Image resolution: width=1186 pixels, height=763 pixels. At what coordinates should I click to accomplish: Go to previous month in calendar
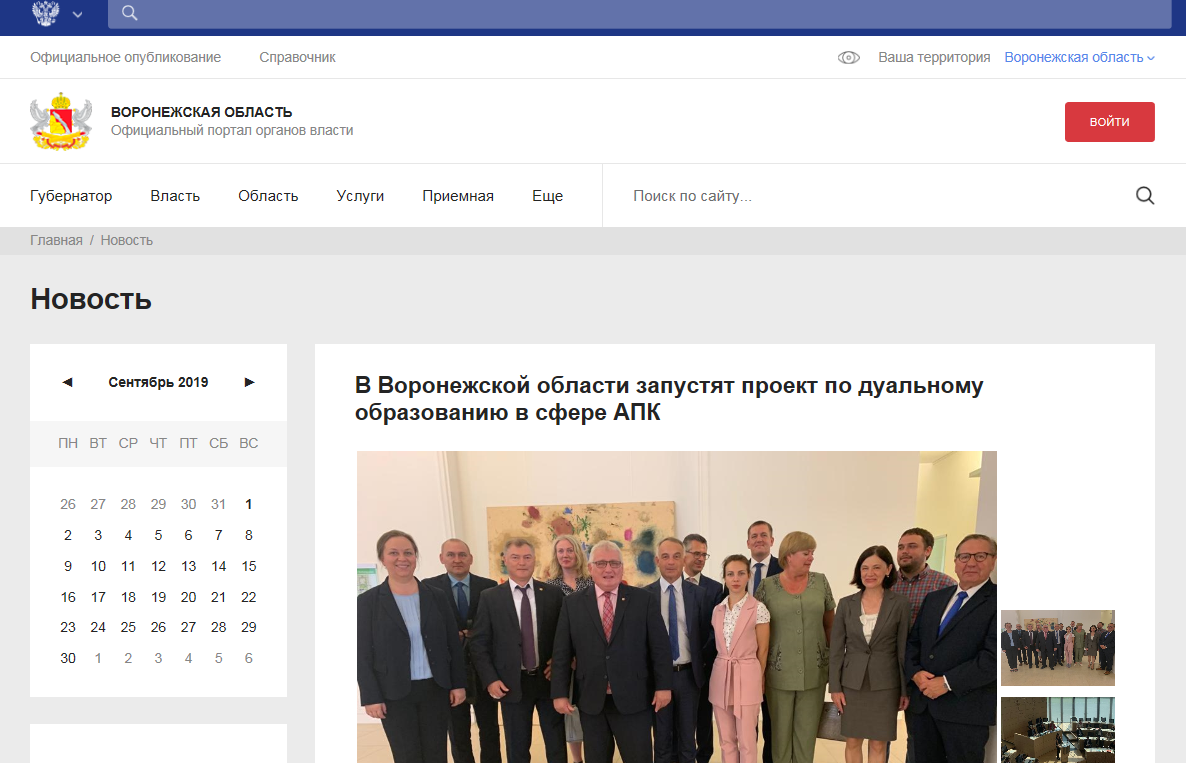[x=67, y=382]
